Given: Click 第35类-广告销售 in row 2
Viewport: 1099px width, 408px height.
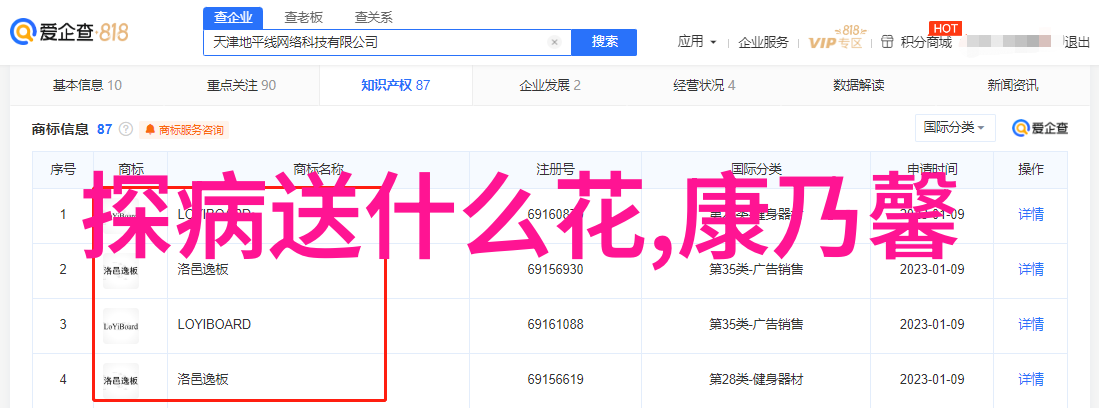Looking at the screenshot, I should coord(756,269).
